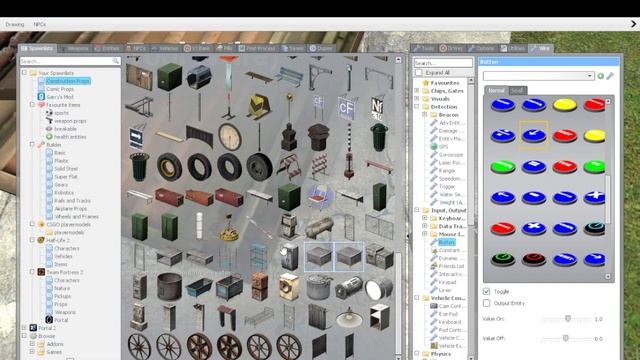Open the Dupes tab

pos(321,48)
